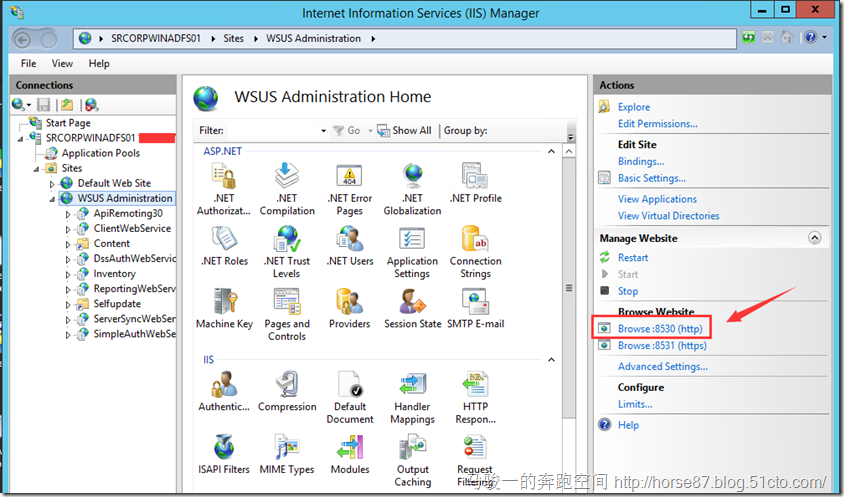Open .NET Trust Levels feature
Screen dimensions: 844x497
287,252
